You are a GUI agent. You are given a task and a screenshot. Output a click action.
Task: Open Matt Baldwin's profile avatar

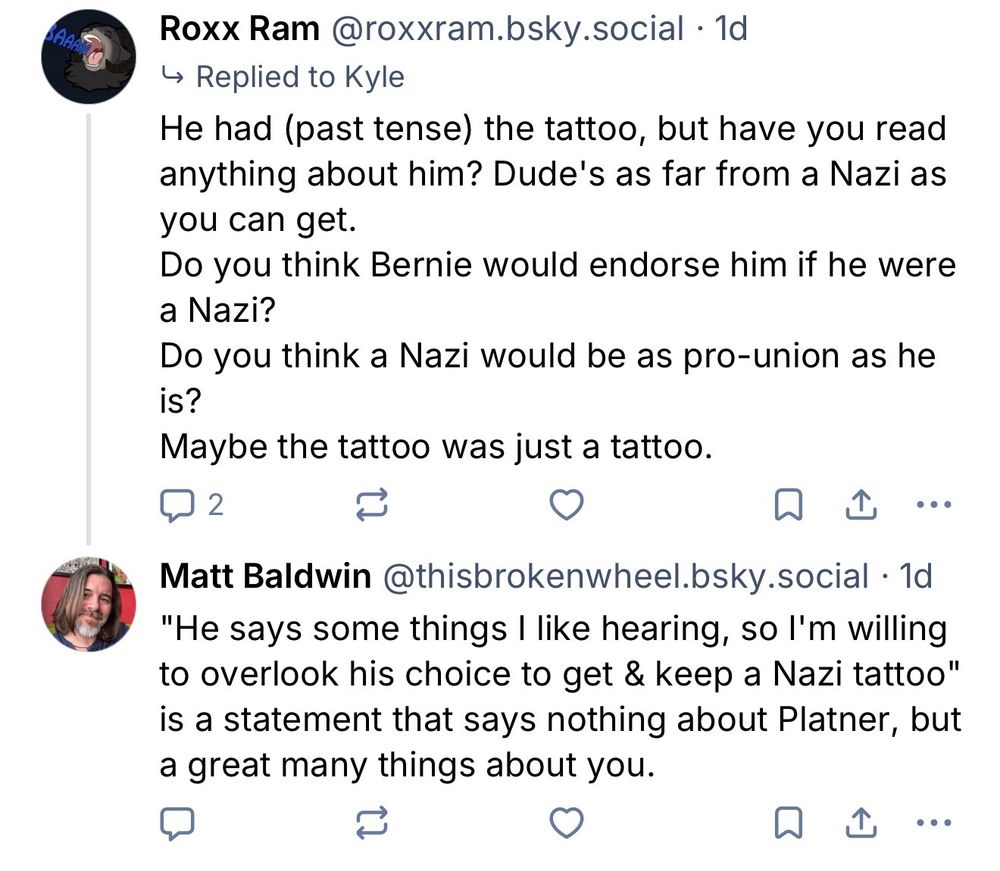click(88, 605)
